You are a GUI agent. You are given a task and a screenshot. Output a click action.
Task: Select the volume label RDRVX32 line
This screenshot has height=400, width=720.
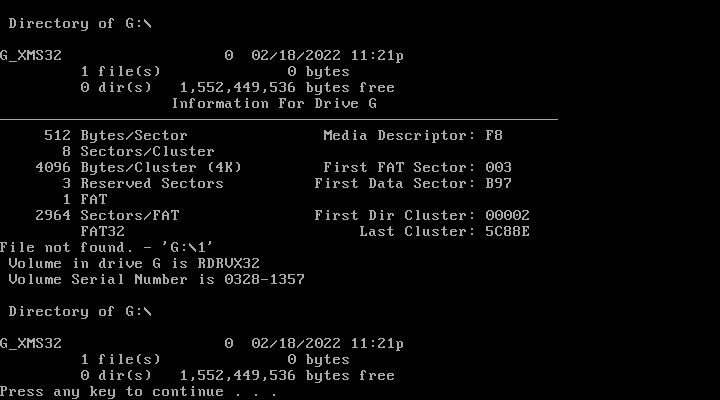(134, 264)
